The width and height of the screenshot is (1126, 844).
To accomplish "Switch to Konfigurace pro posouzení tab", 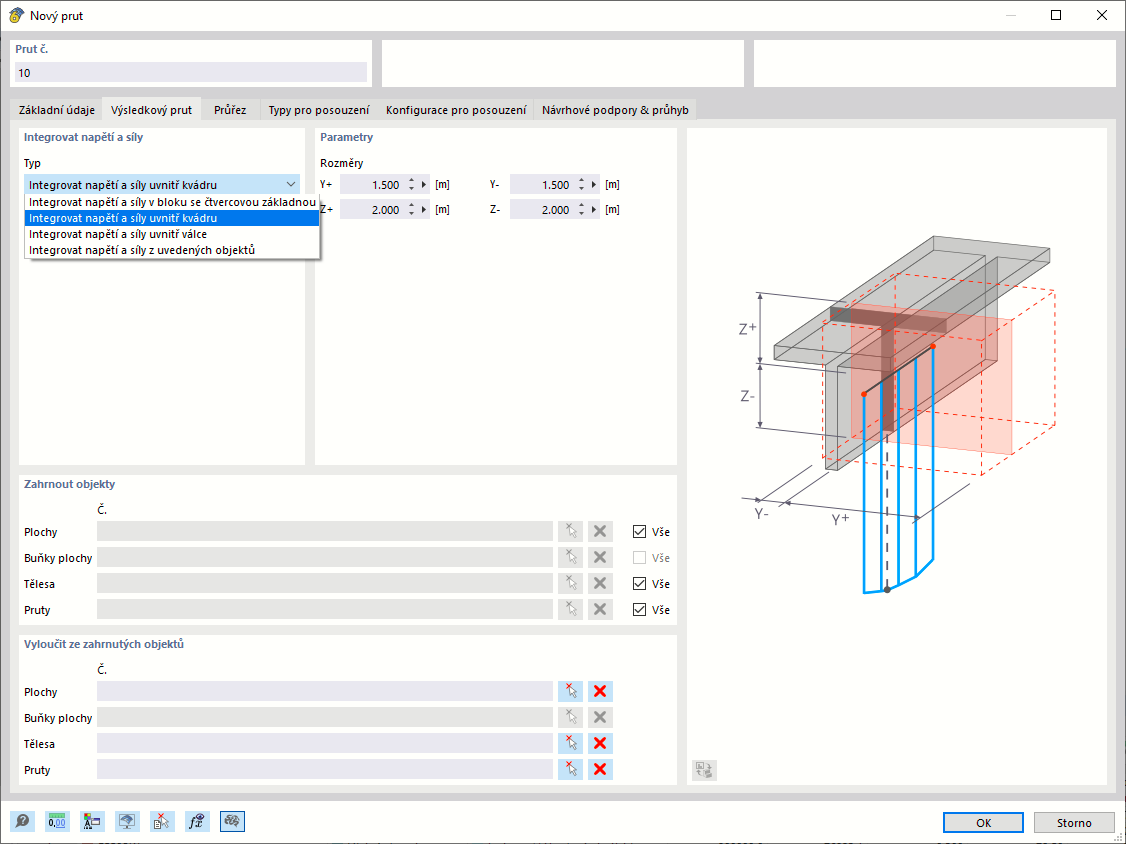I will click(456, 110).
